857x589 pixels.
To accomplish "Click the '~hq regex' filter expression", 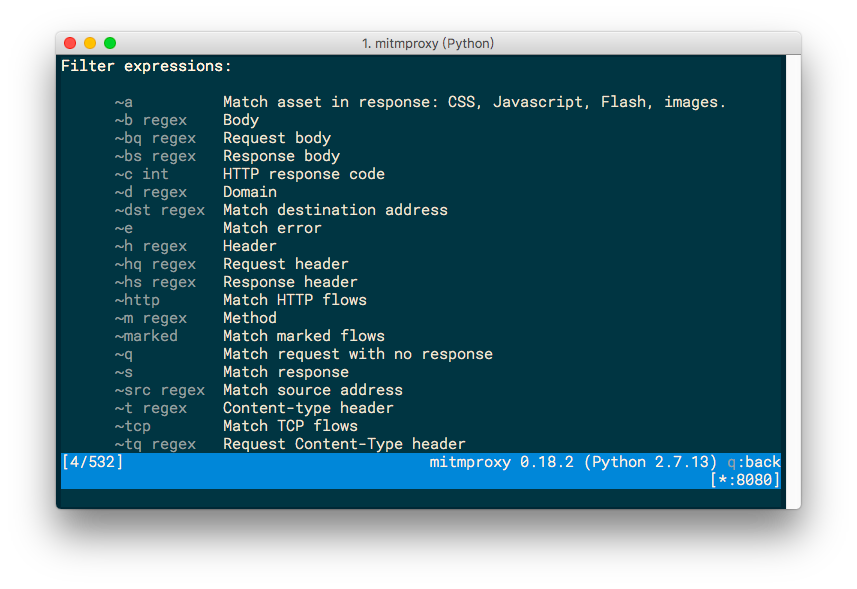I will tap(155, 264).
